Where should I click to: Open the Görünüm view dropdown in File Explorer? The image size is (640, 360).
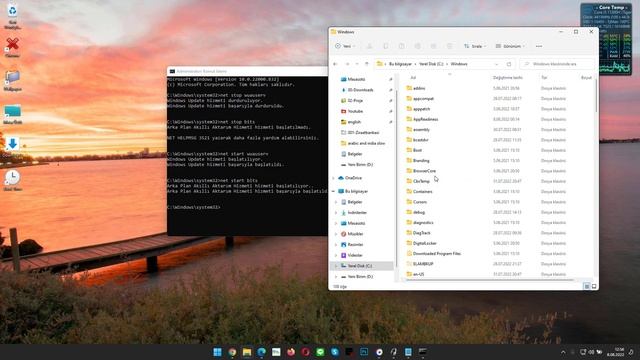point(510,46)
